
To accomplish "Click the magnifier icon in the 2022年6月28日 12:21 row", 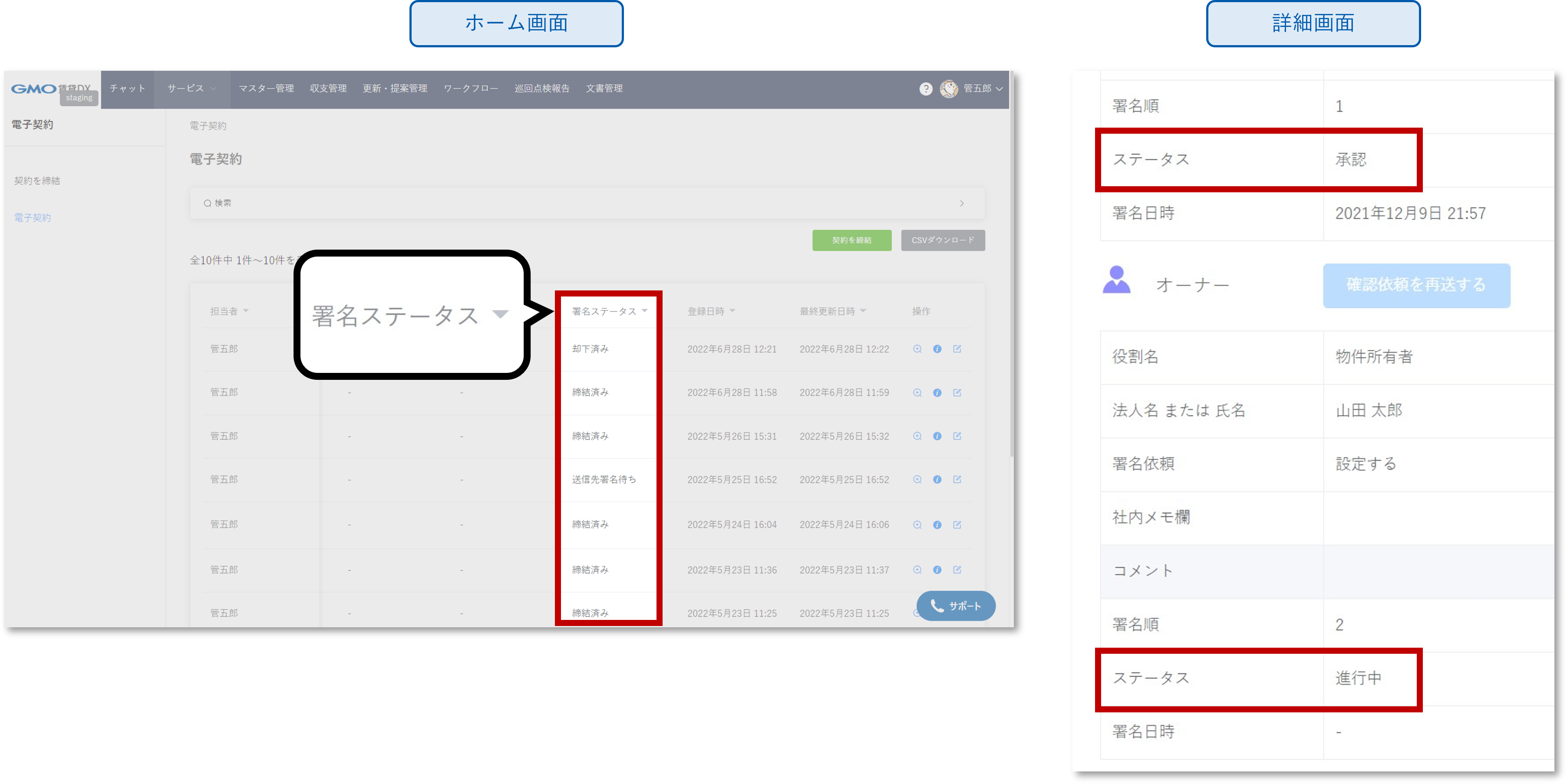I will point(917,349).
